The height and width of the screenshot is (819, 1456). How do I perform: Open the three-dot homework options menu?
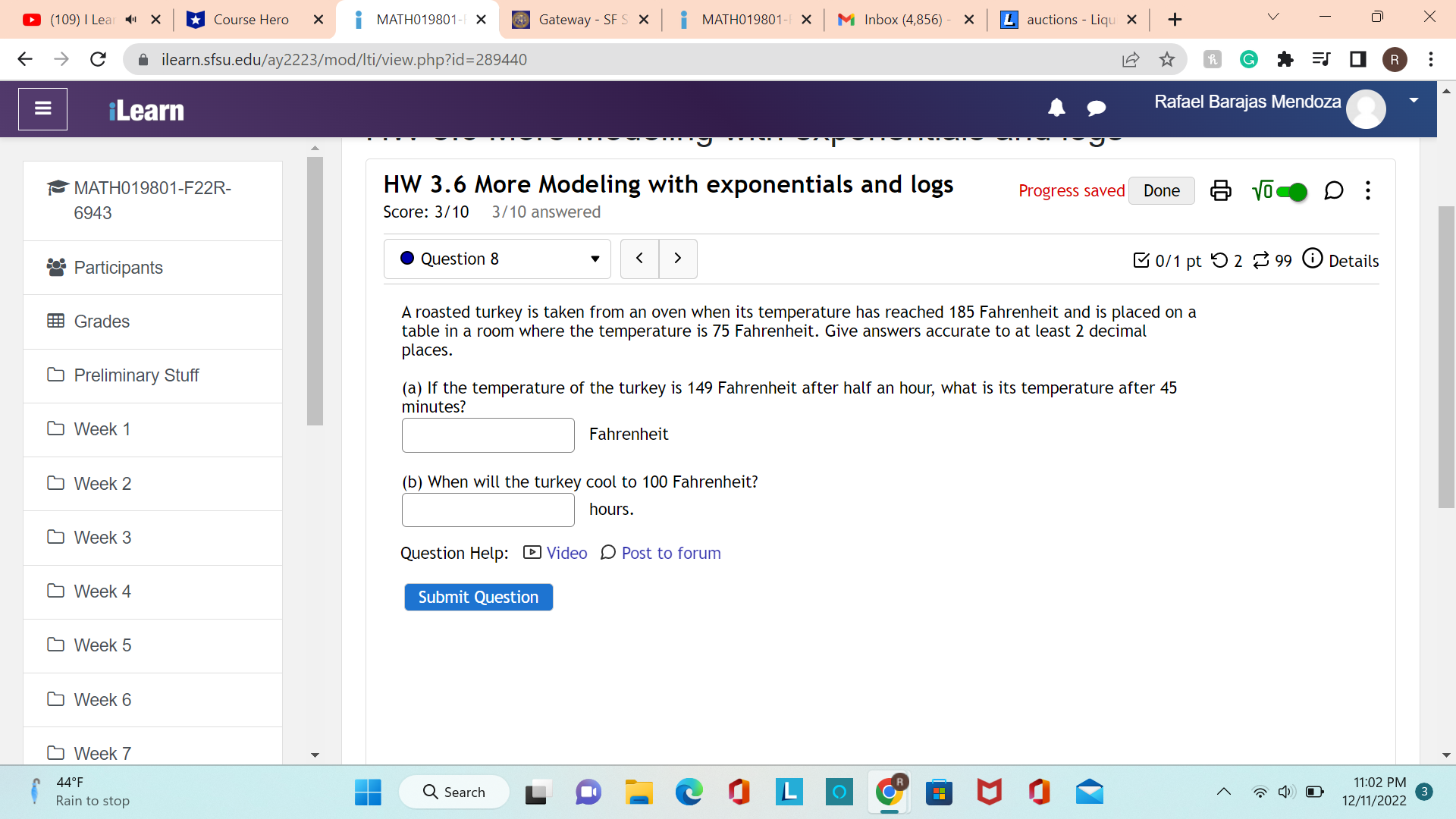pyautogui.click(x=1368, y=190)
